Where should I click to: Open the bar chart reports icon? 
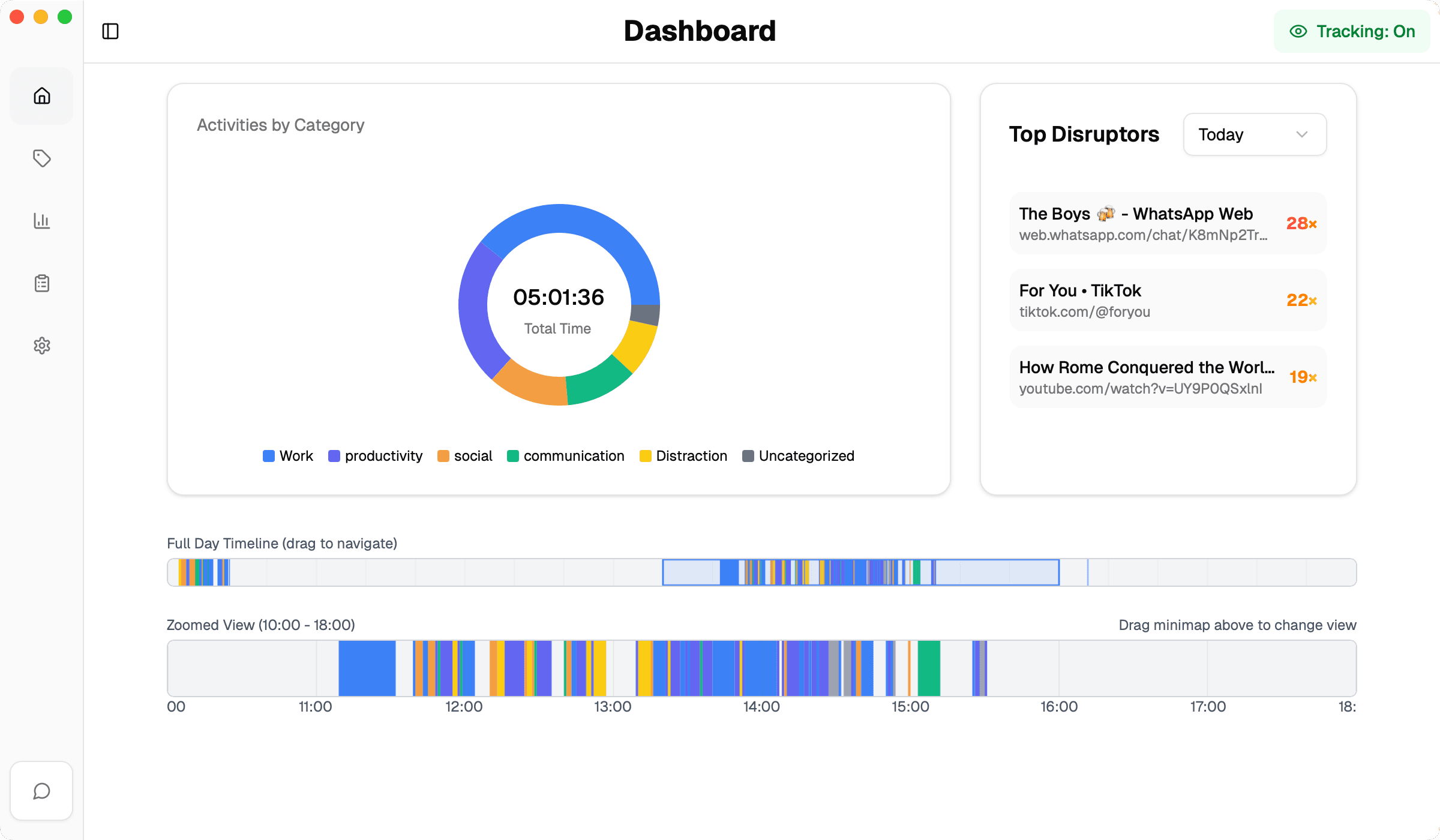point(41,221)
